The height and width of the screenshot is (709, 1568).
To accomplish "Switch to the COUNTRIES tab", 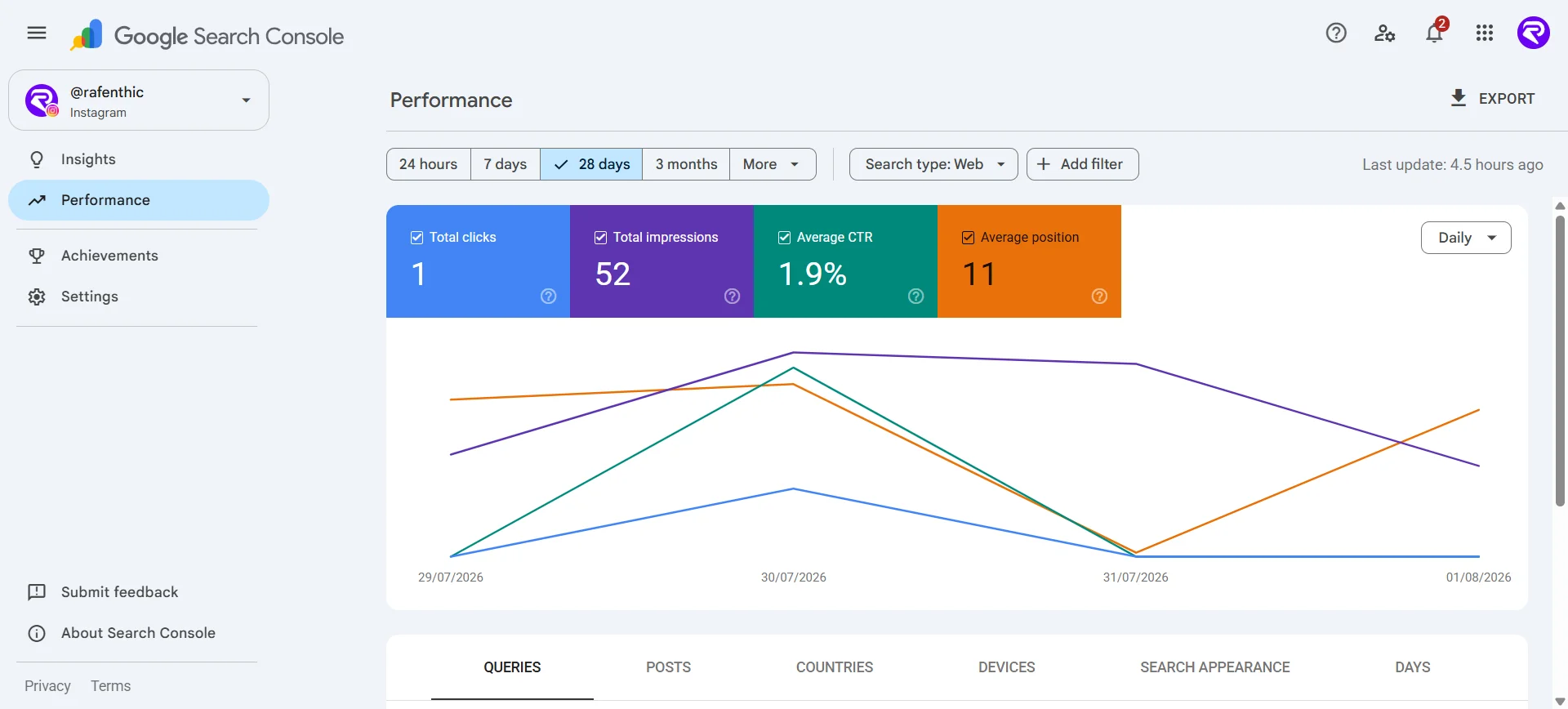I will coord(835,667).
